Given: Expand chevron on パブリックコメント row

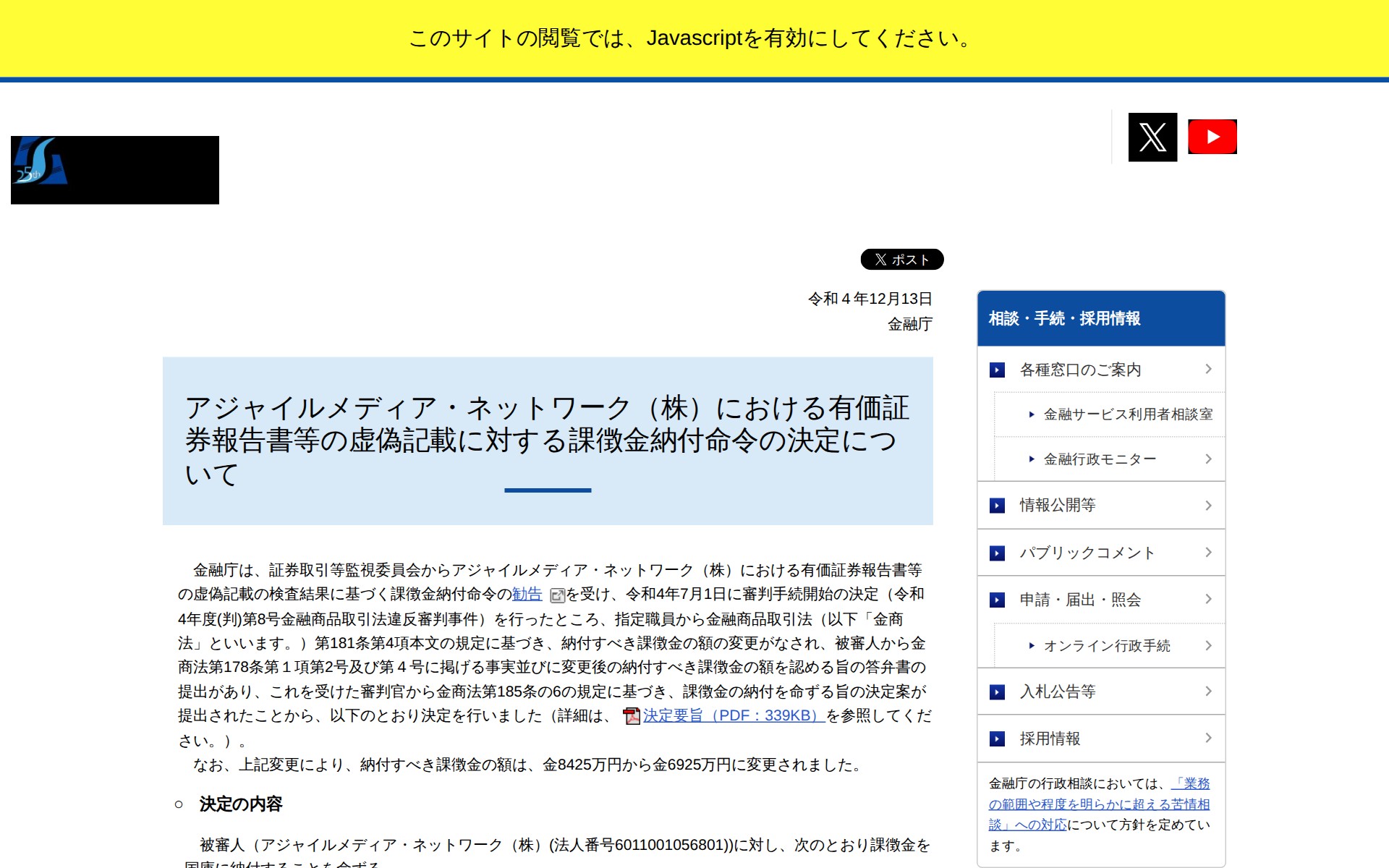Looking at the screenshot, I should pyautogui.click(x=1208, y=553).
